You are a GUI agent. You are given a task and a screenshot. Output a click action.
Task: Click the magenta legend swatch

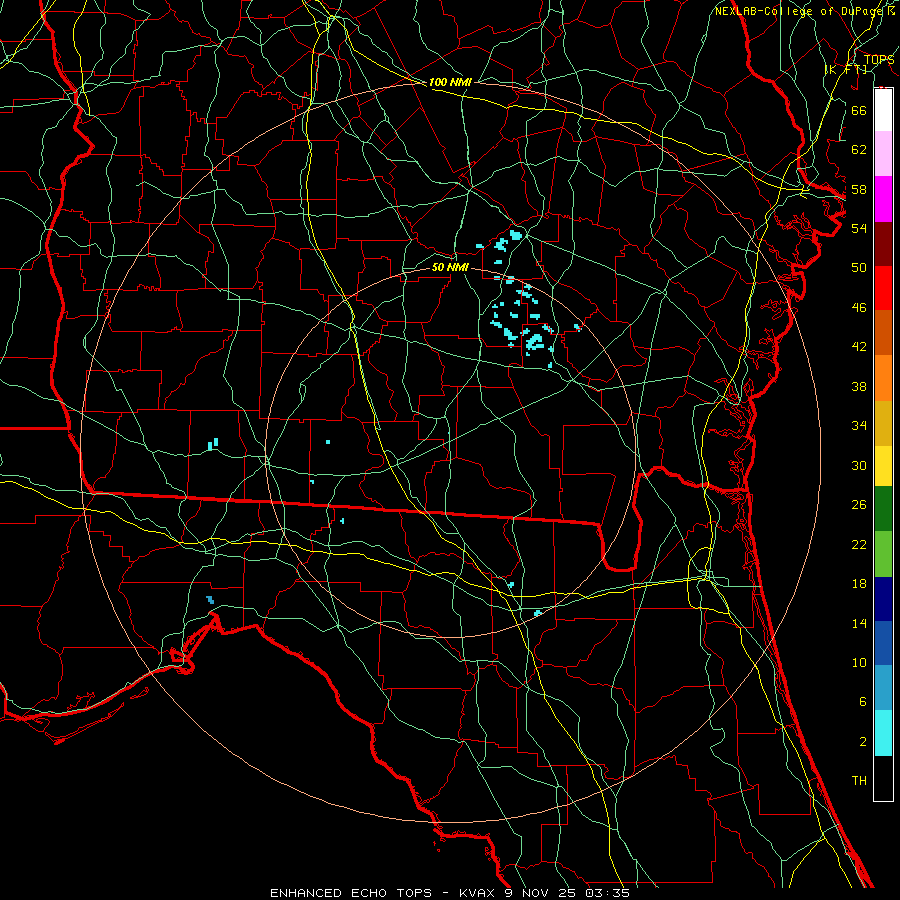tap(883, 199)
